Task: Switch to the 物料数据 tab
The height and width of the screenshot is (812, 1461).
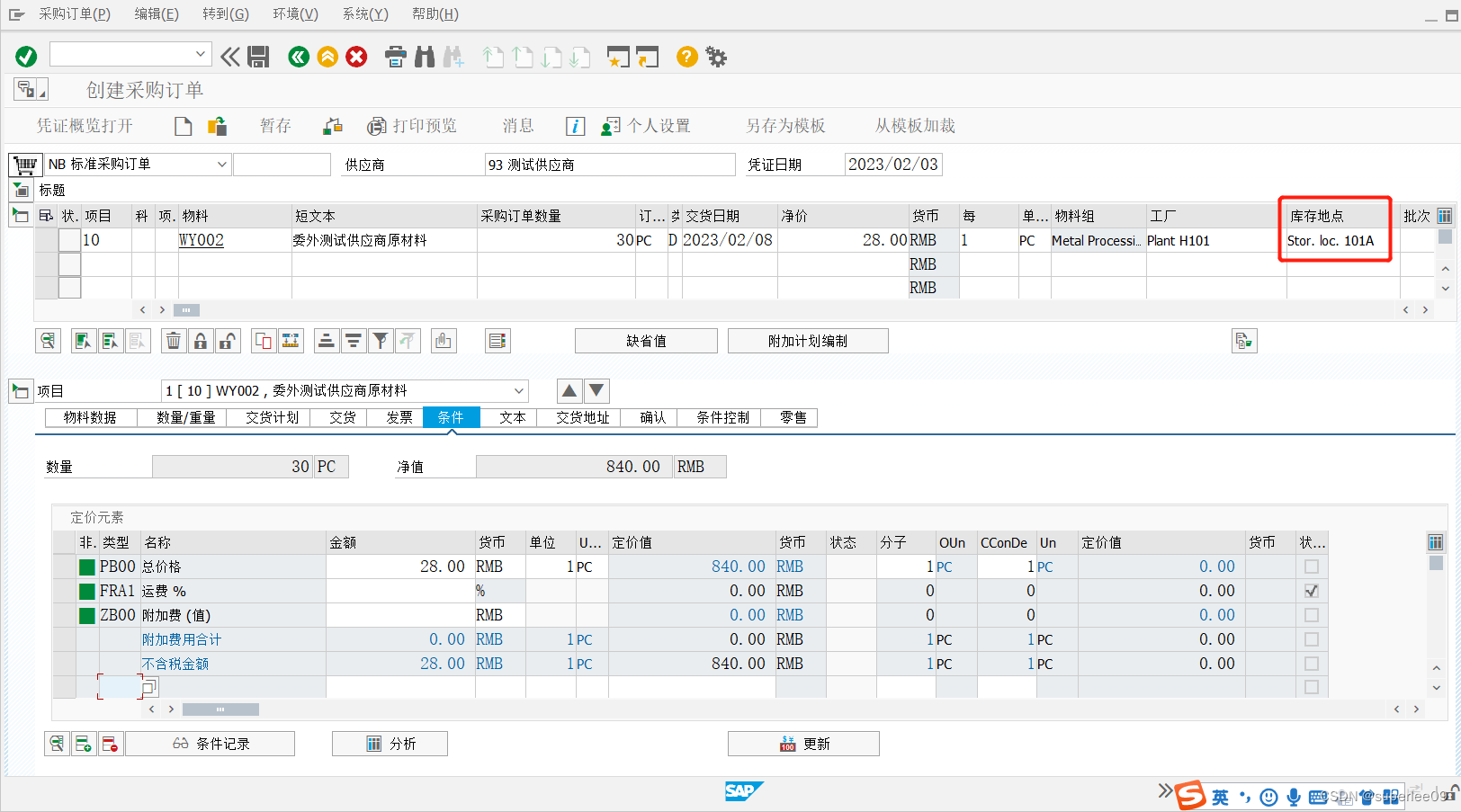Action: pyautogui.click(x=91, y=417)
